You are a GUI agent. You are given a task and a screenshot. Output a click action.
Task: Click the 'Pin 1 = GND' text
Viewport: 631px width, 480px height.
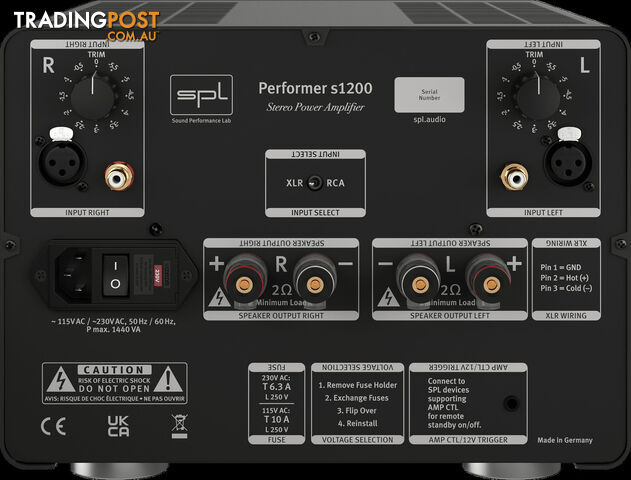[561, 267]
